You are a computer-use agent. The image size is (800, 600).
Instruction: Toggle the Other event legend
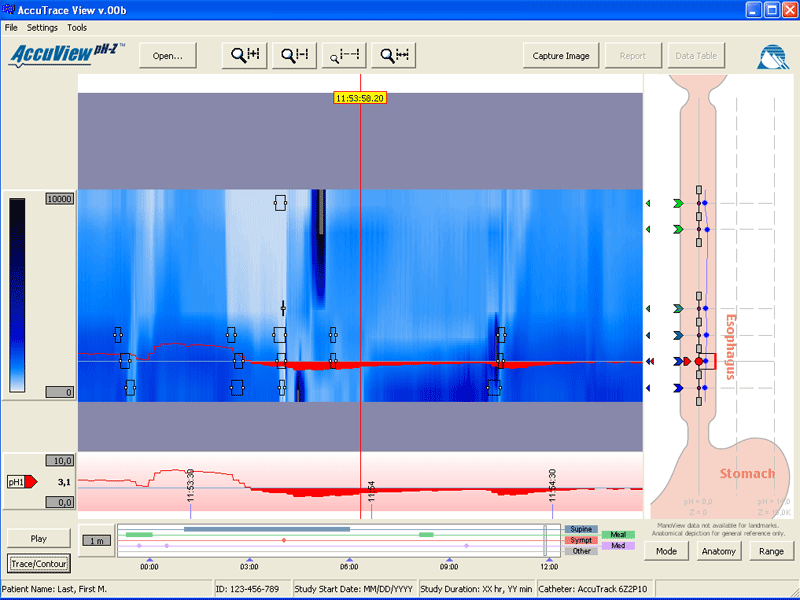click(x=581, y=551)
